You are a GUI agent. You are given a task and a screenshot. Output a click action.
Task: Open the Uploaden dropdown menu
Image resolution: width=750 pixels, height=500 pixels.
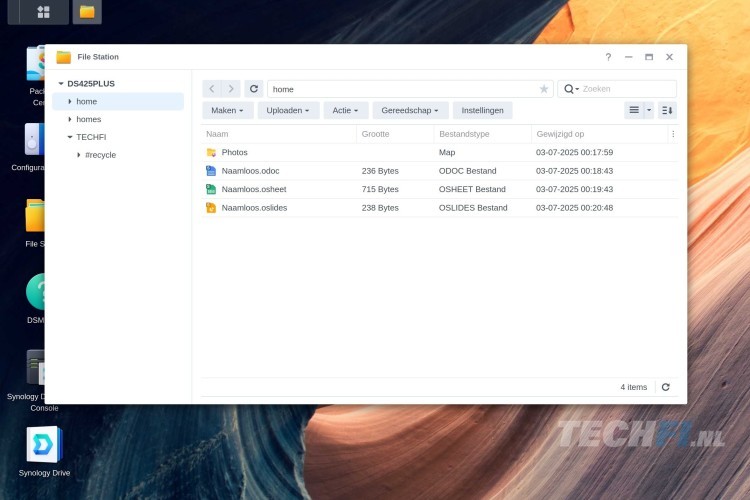click(288, 111)
